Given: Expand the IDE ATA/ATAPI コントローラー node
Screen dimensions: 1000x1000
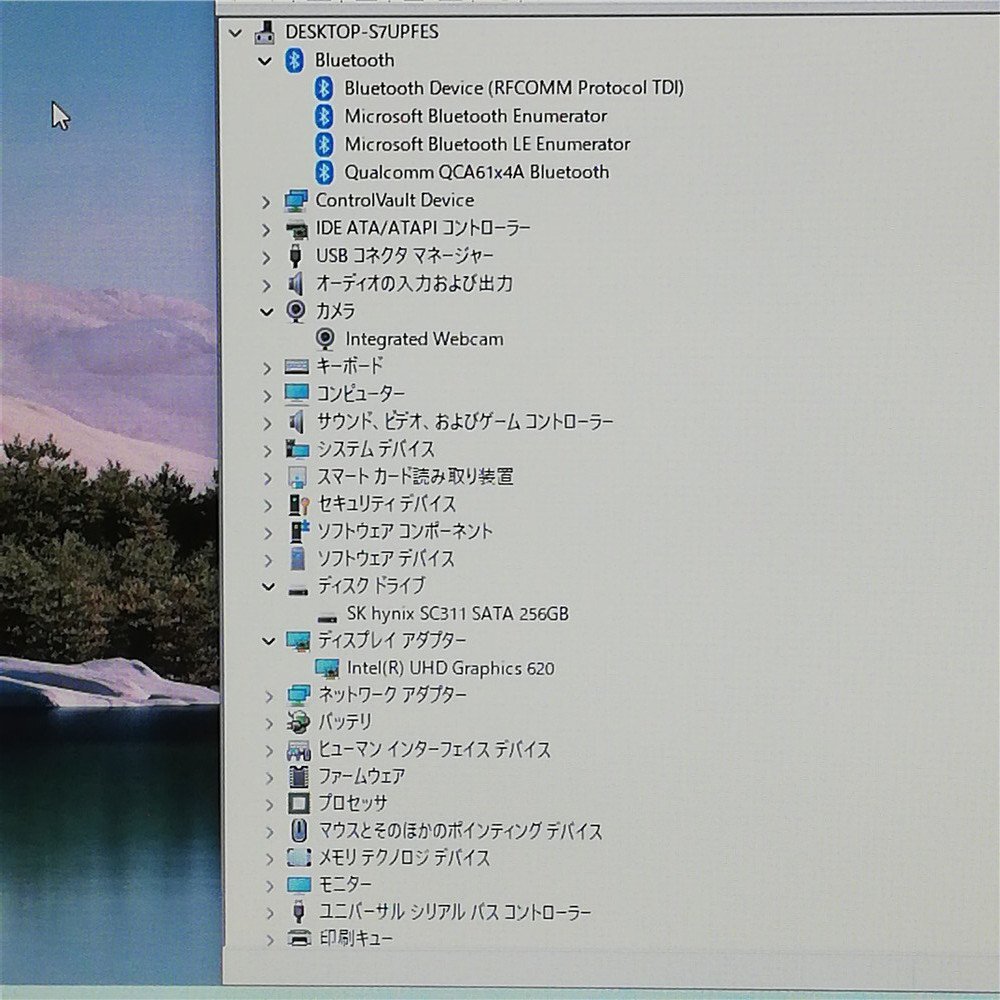Looking at the screenshot, I should 266,230.
